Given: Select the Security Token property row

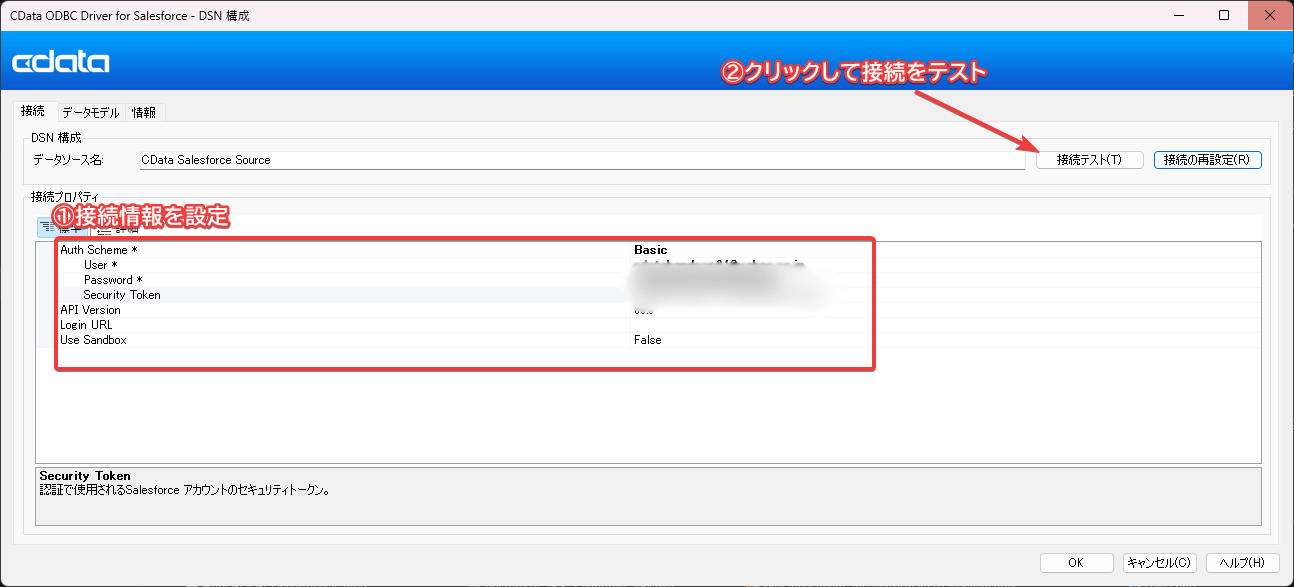Looking at the screenshot, I should 648,295.
